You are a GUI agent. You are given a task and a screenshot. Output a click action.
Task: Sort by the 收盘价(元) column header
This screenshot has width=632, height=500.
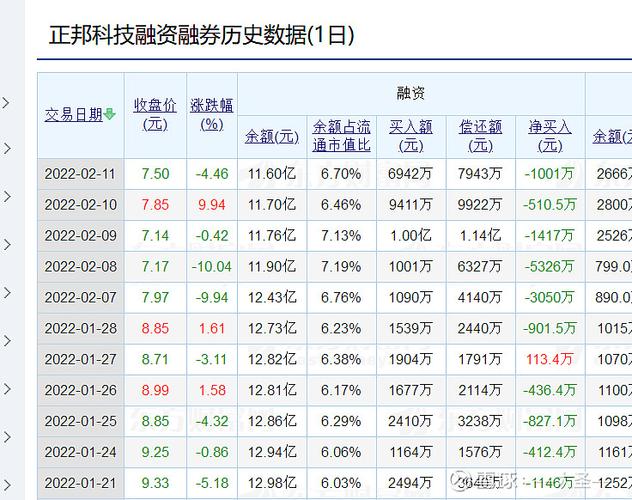[155, 115]
